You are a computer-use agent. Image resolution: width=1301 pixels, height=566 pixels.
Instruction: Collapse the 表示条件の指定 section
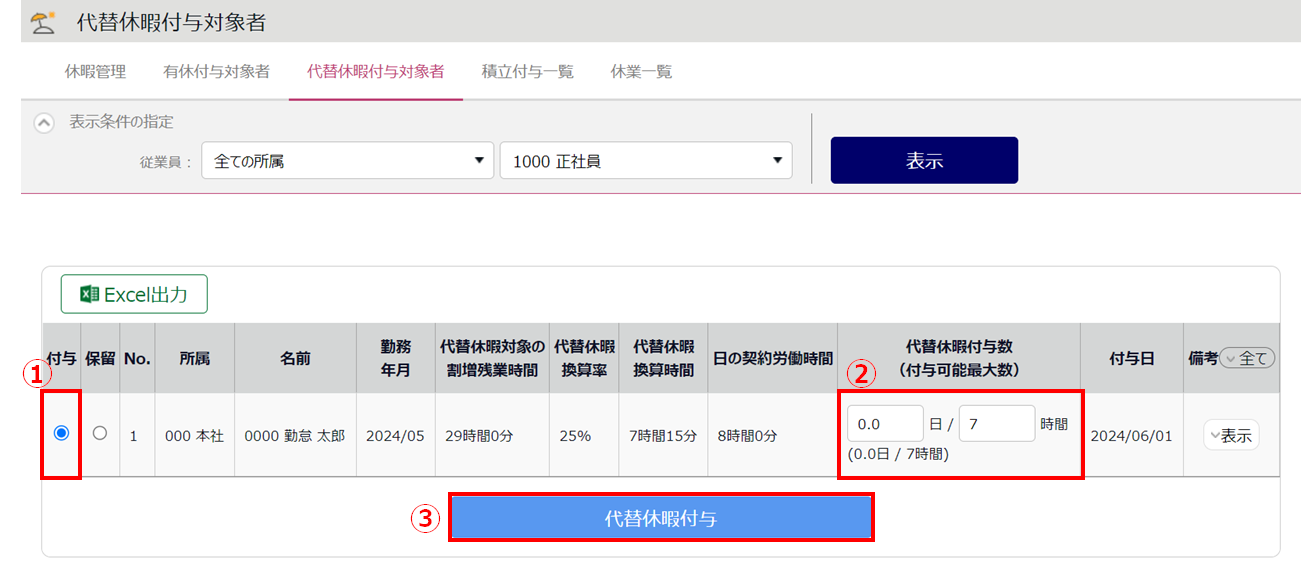point(43,123)
